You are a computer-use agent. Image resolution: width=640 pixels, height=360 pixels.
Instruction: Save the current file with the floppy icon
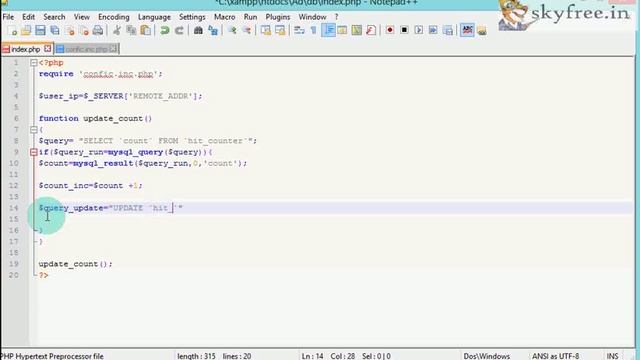click(40, 31)
